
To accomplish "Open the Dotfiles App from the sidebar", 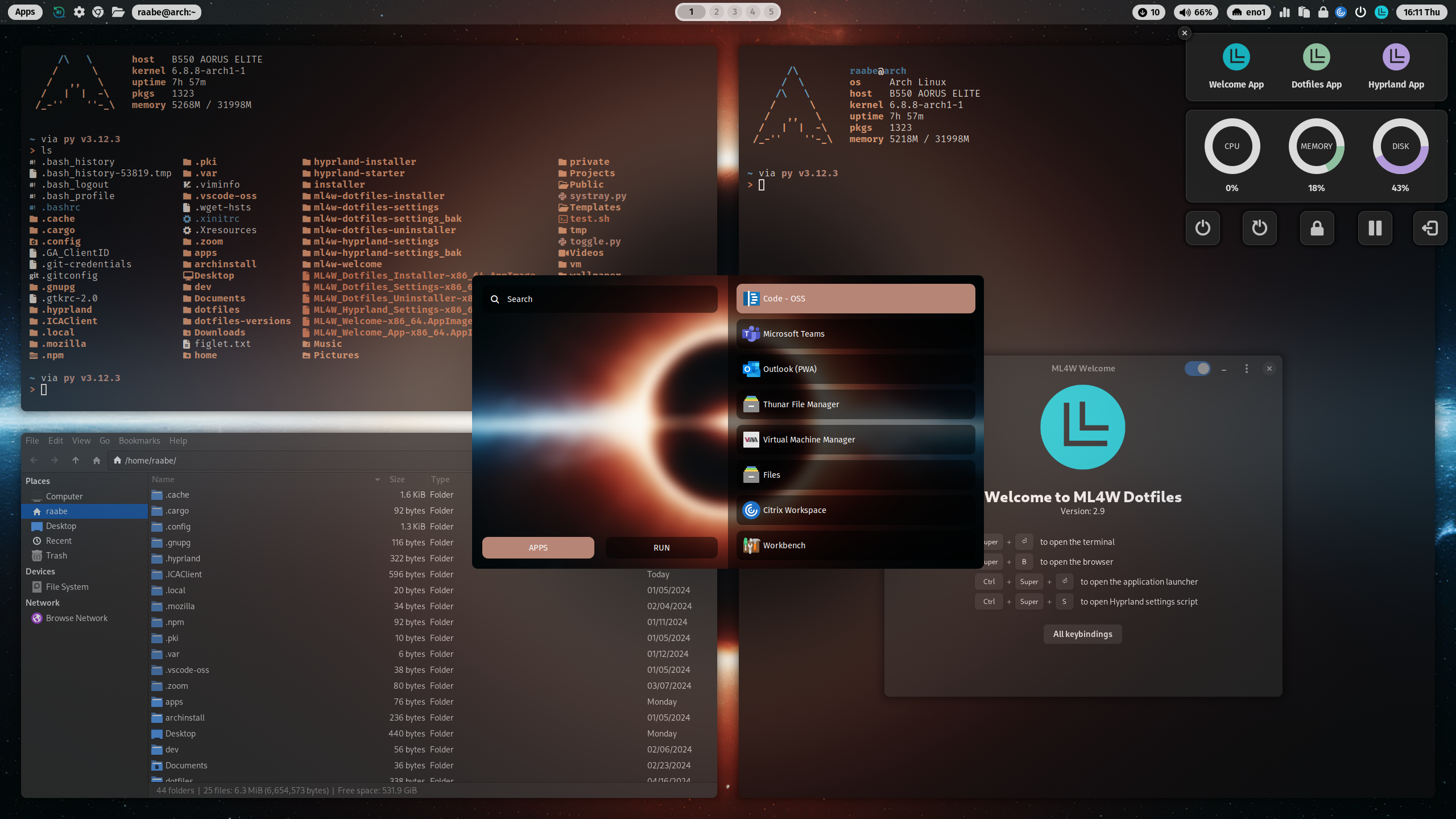I will 1316,67.
